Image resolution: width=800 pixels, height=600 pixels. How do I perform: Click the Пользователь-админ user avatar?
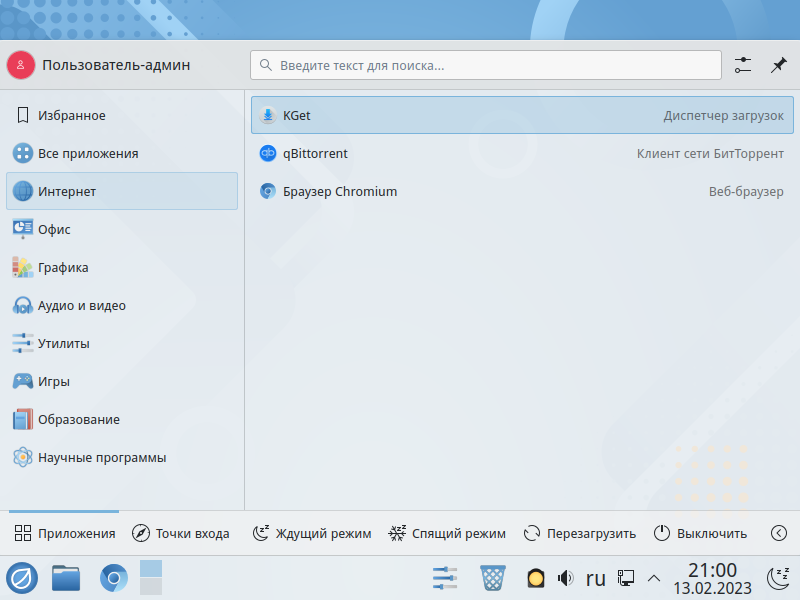coord(21,65)
